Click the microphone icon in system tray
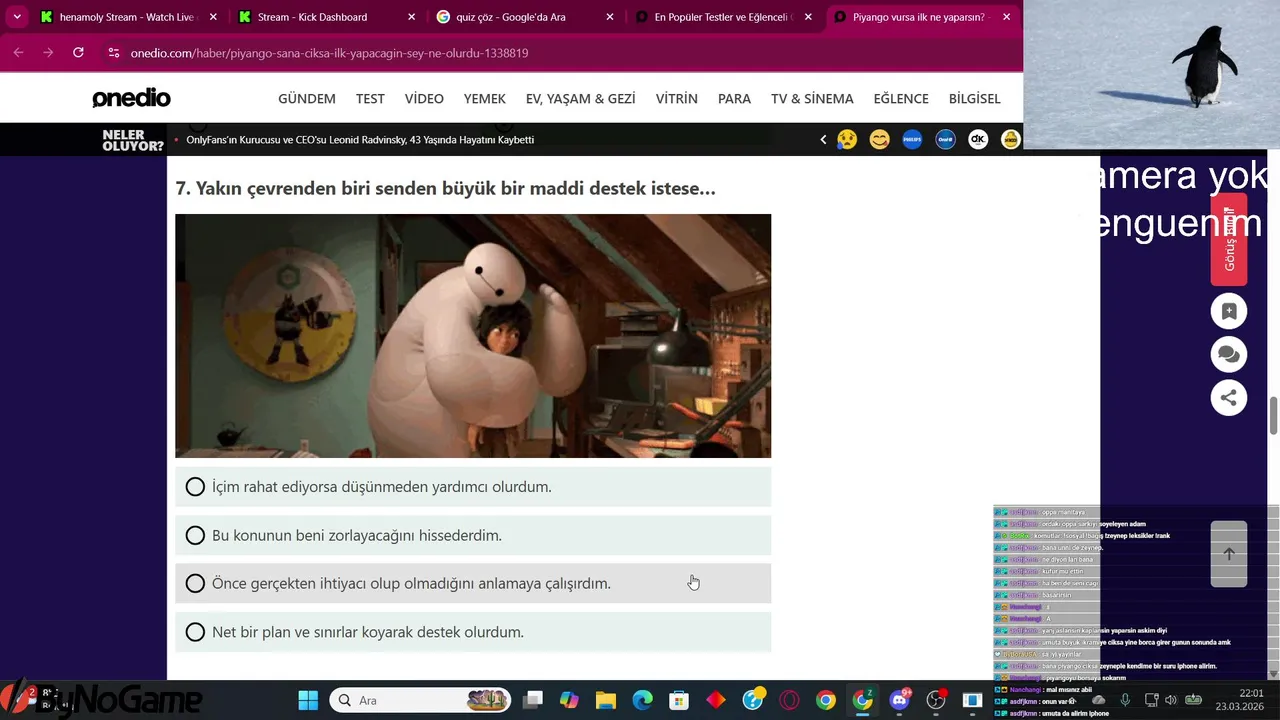The height and width of the screenshot is (720, 1280). tap(1125, 700)
